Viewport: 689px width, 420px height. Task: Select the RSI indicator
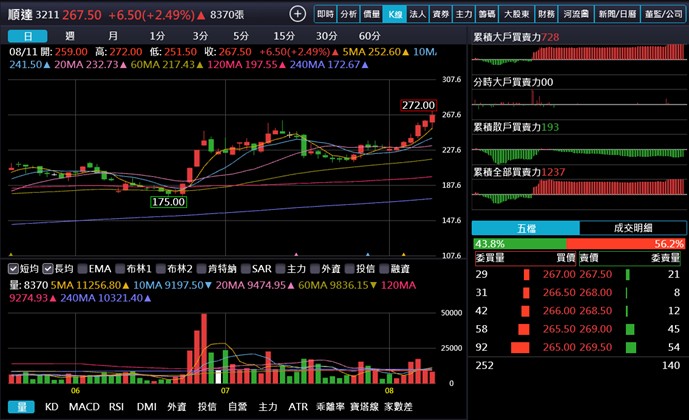coord(116,407)
